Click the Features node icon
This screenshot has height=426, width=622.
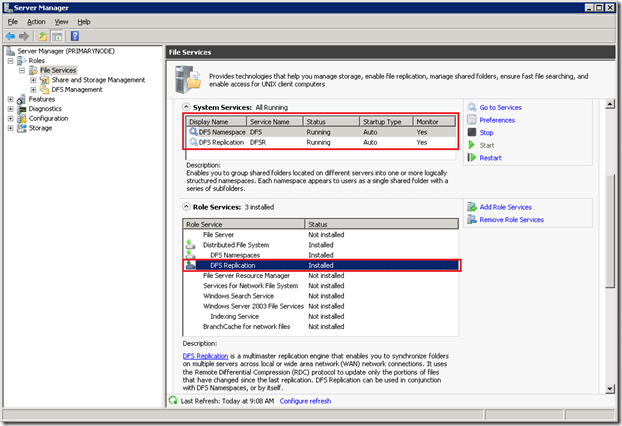(x=21, y=99)
